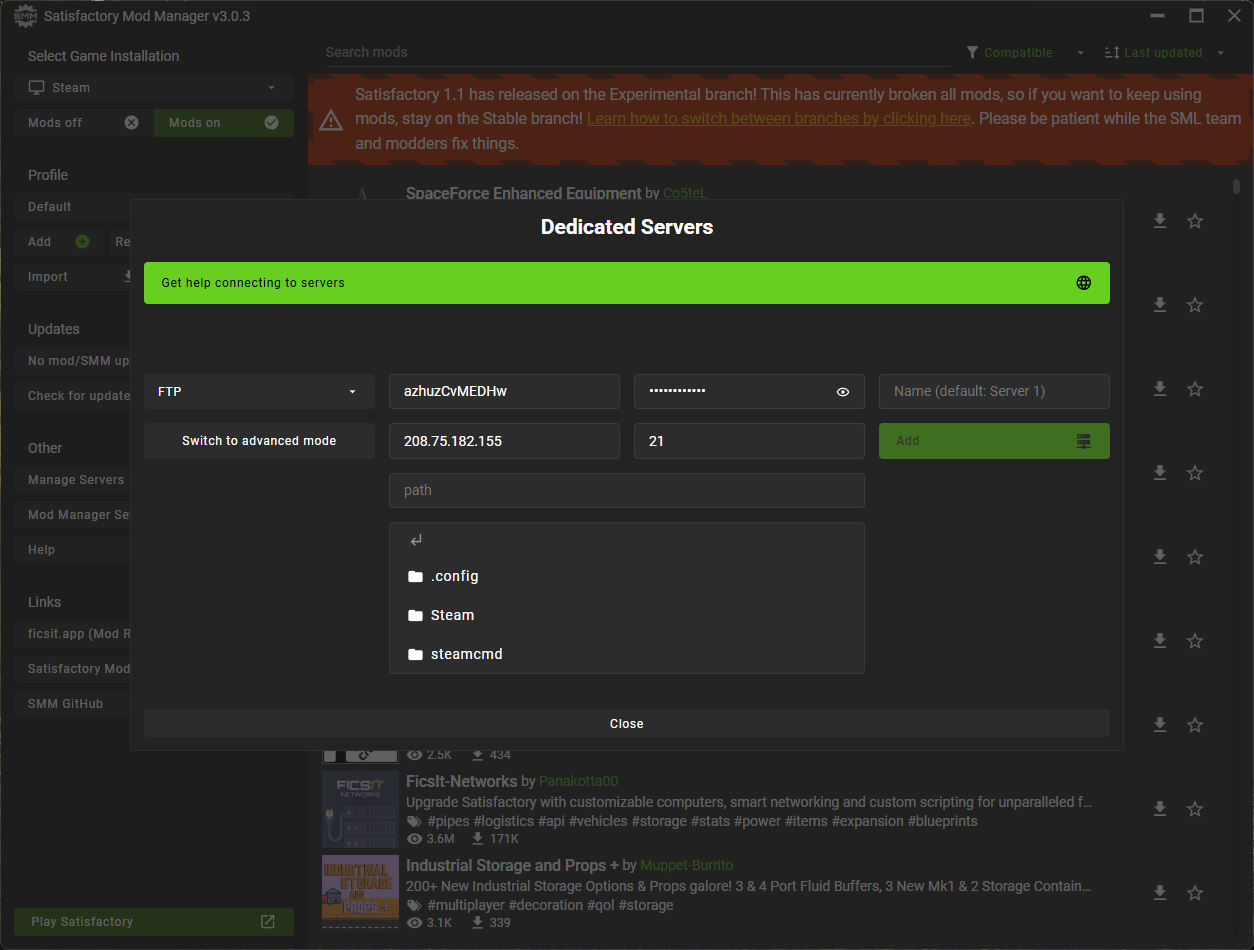Click the #pipes tag on FicsIt-Networks

(448, 821)
